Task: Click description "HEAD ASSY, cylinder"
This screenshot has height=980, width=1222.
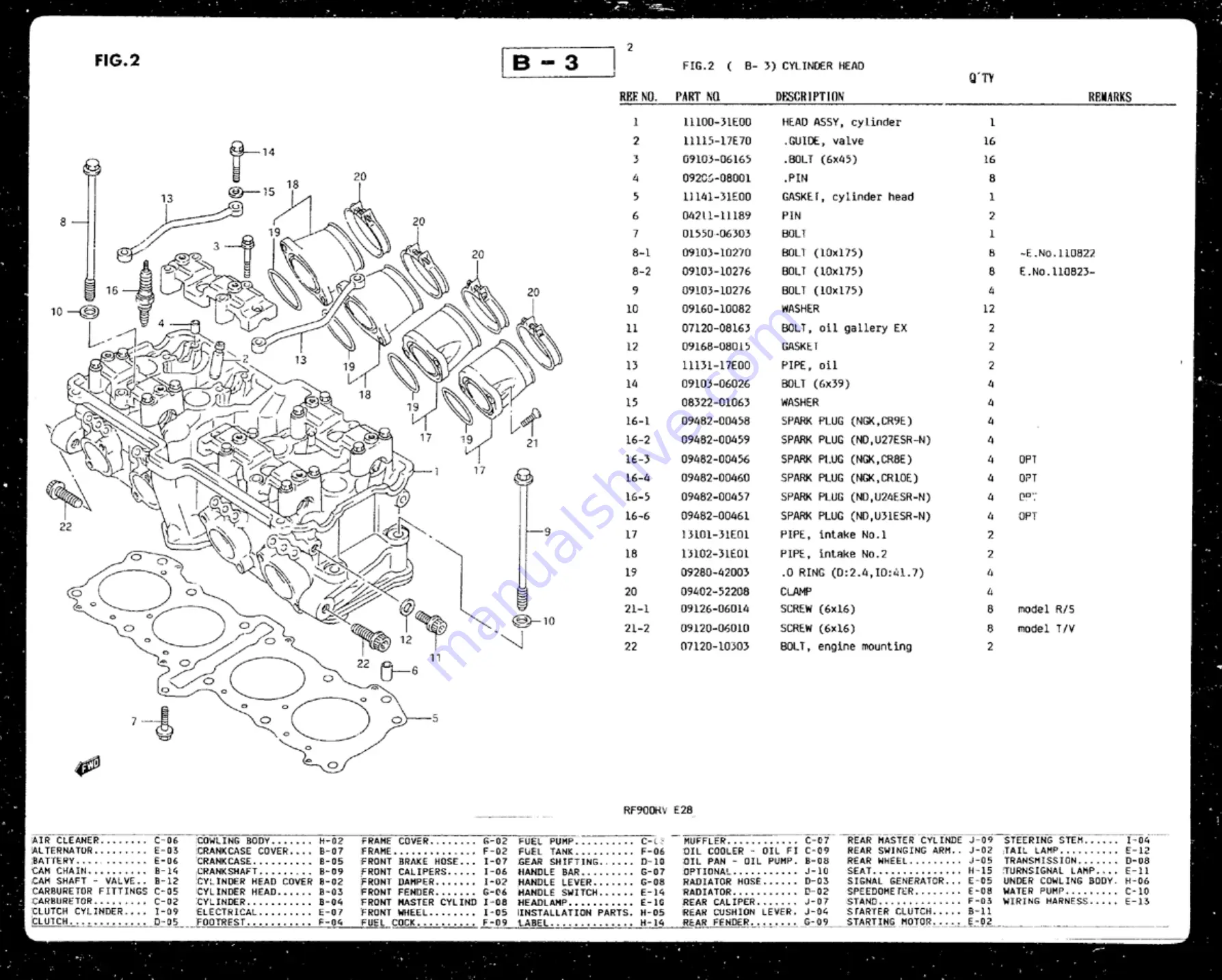Action: click(x=841, y=122)
